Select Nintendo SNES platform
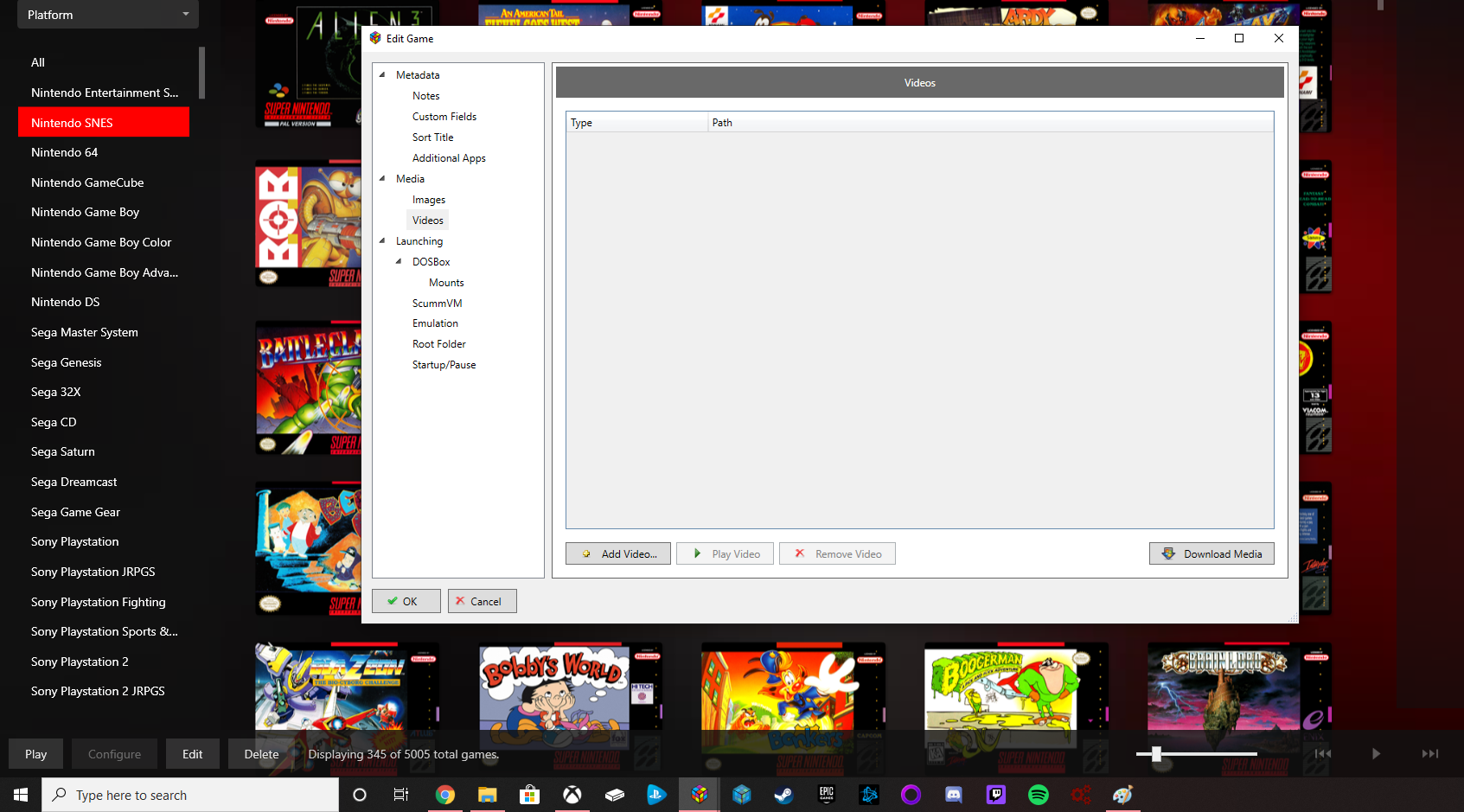 (x=104, y=123)
